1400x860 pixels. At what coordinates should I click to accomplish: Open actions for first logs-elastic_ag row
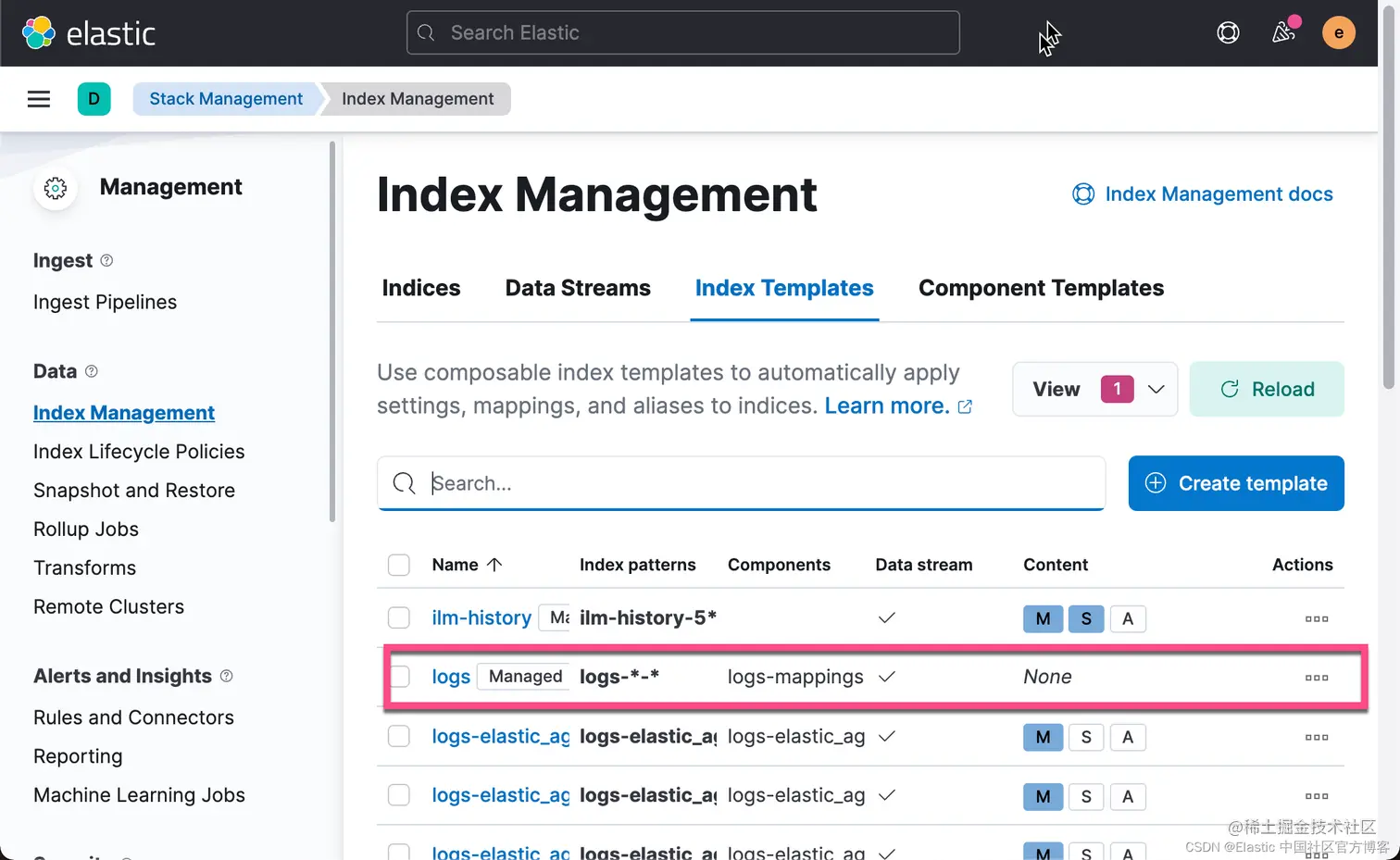[x=1317, y=738]
